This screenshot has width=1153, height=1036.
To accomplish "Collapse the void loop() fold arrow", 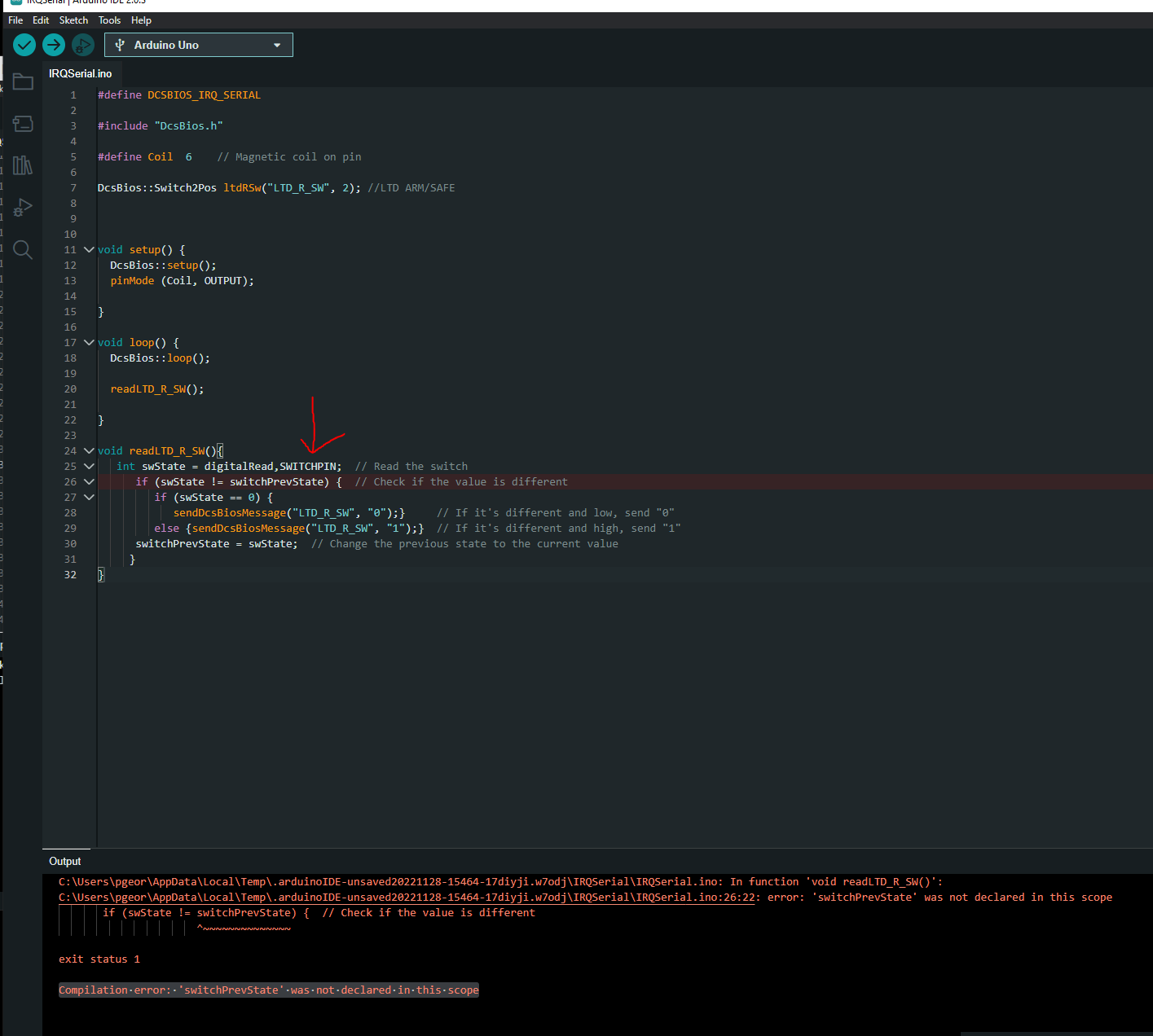I will point(89,343).
